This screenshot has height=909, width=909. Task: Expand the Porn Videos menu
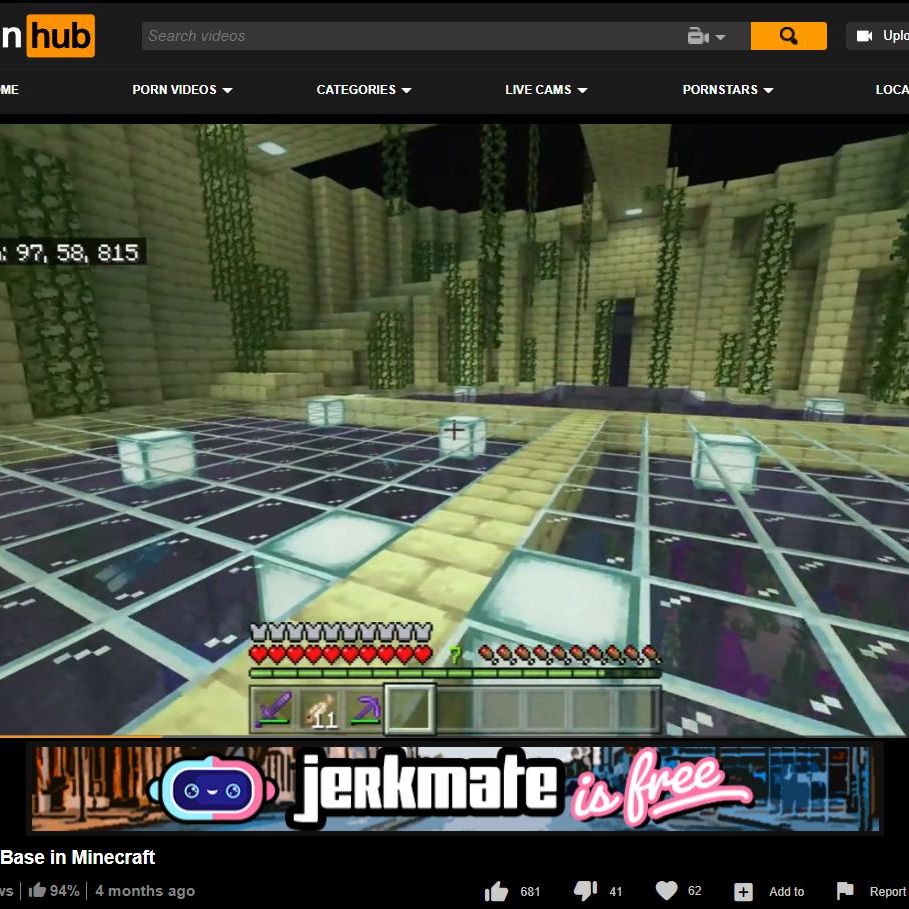pos(182,89)
